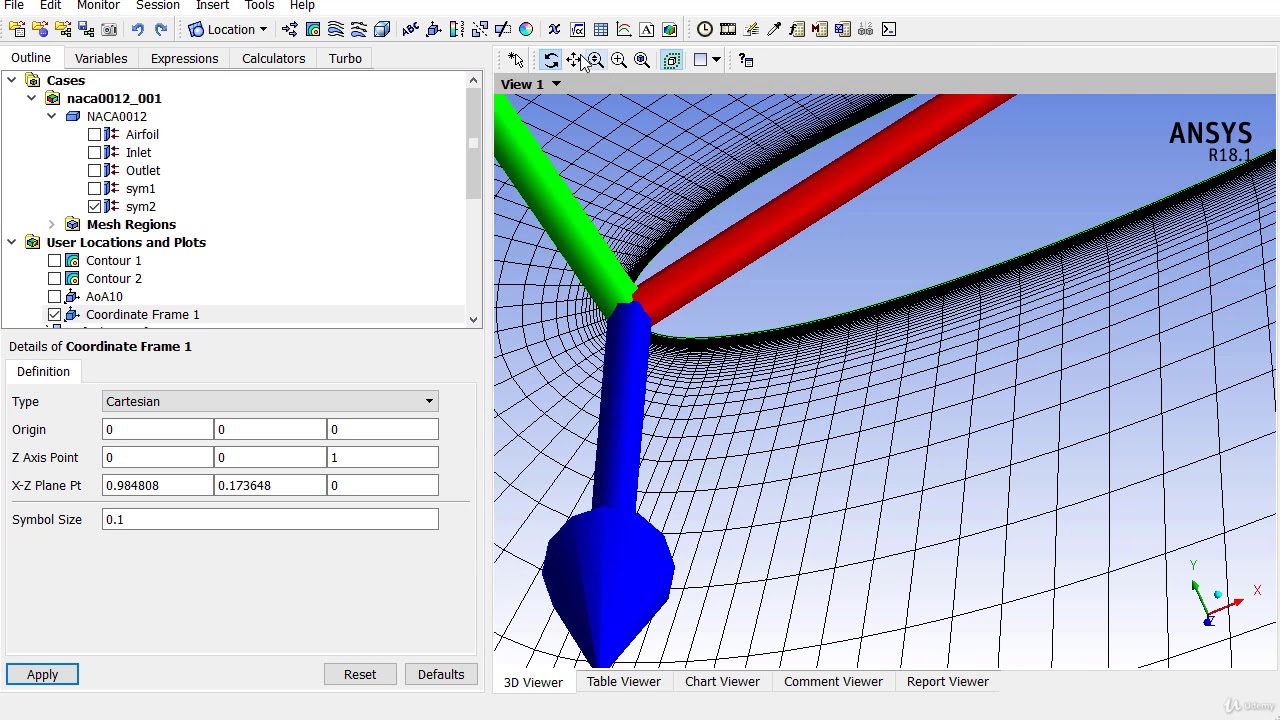Open the Type Cartesian dropdown

[x=270, y=401]
